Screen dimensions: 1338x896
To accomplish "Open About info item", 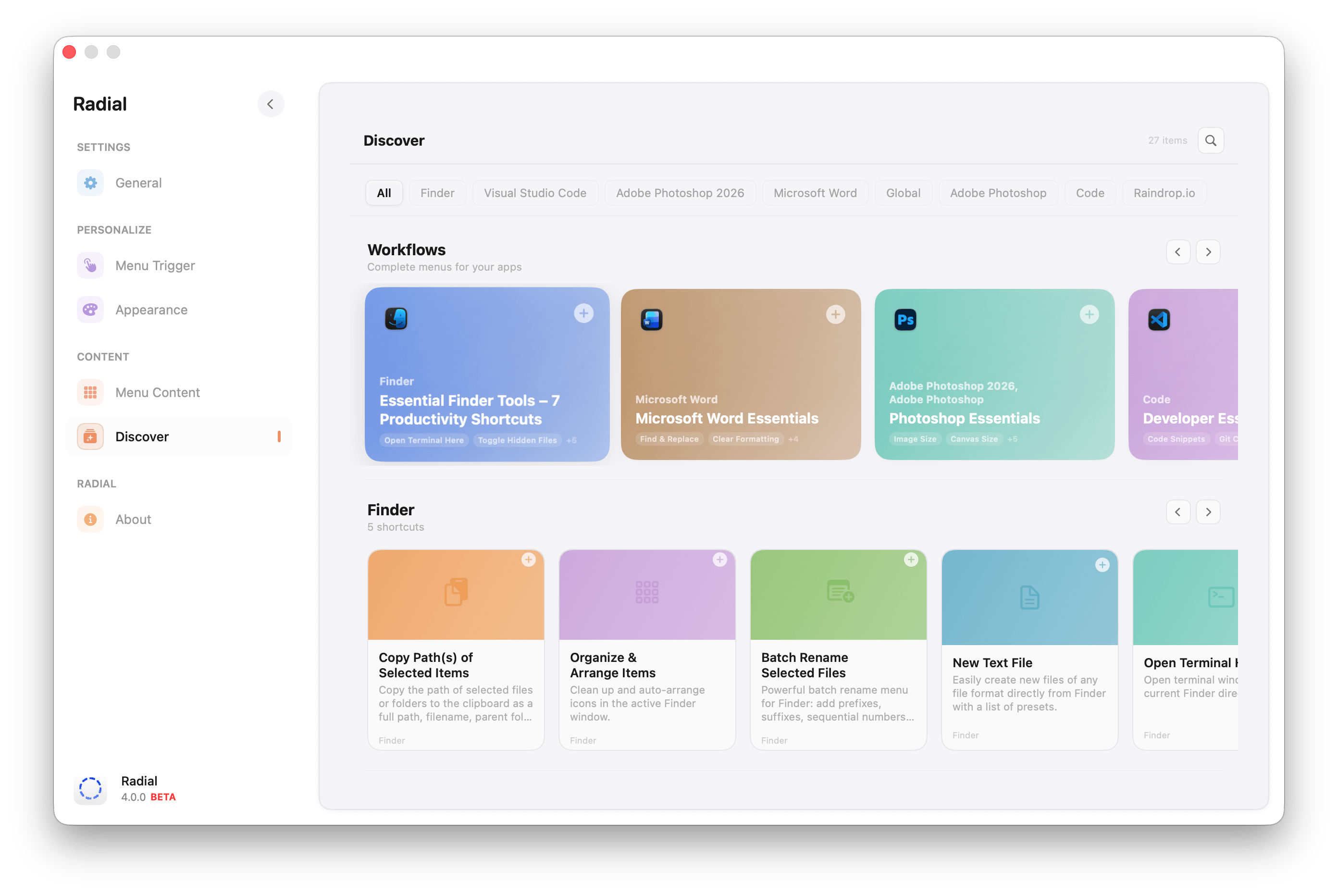I will pos(133,520).
